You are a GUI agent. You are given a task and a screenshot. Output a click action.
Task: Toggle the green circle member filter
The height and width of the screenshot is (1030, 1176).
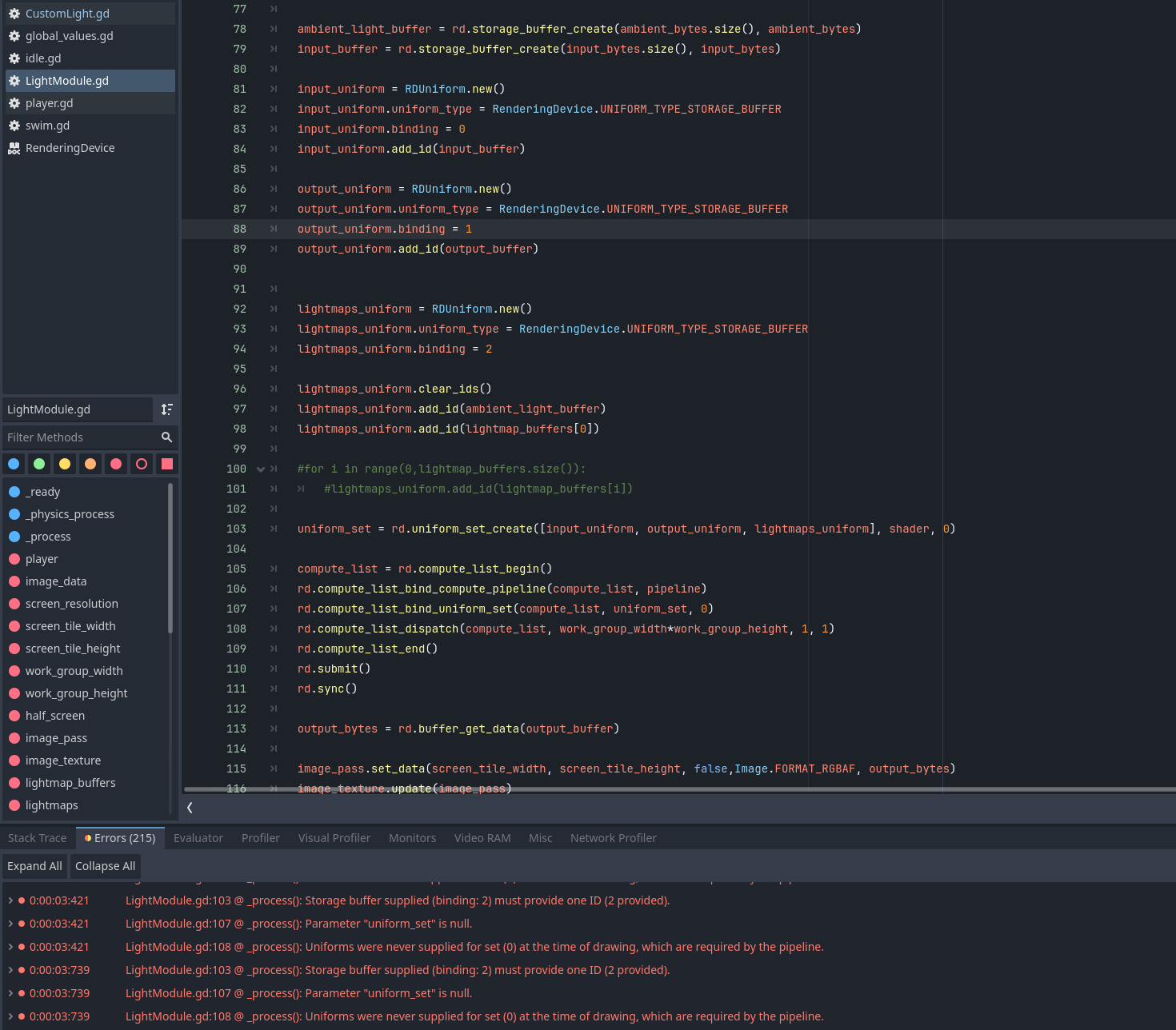click(39, 464)
